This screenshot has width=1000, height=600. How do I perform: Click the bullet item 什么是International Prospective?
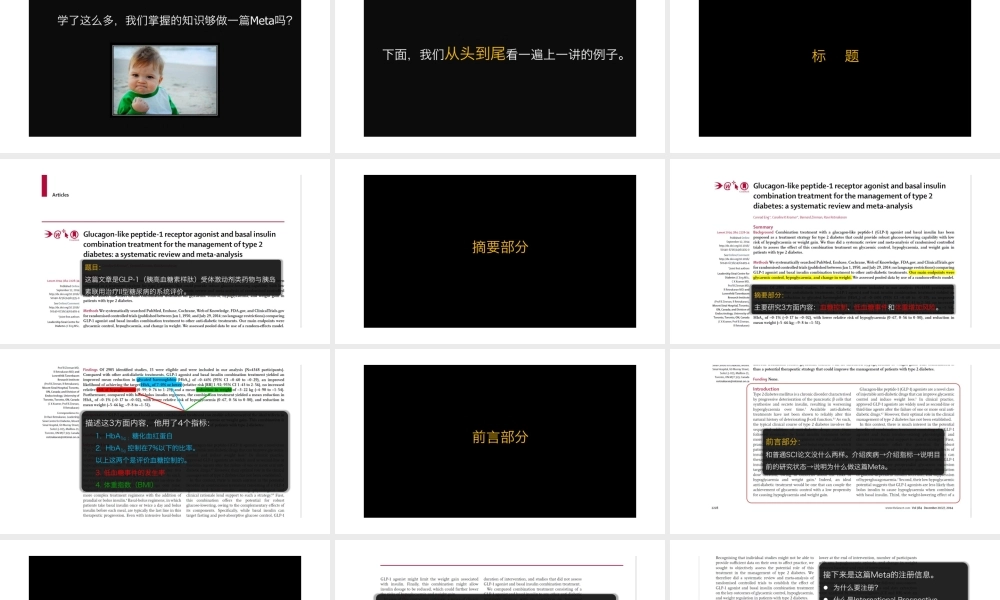(890, 598)
